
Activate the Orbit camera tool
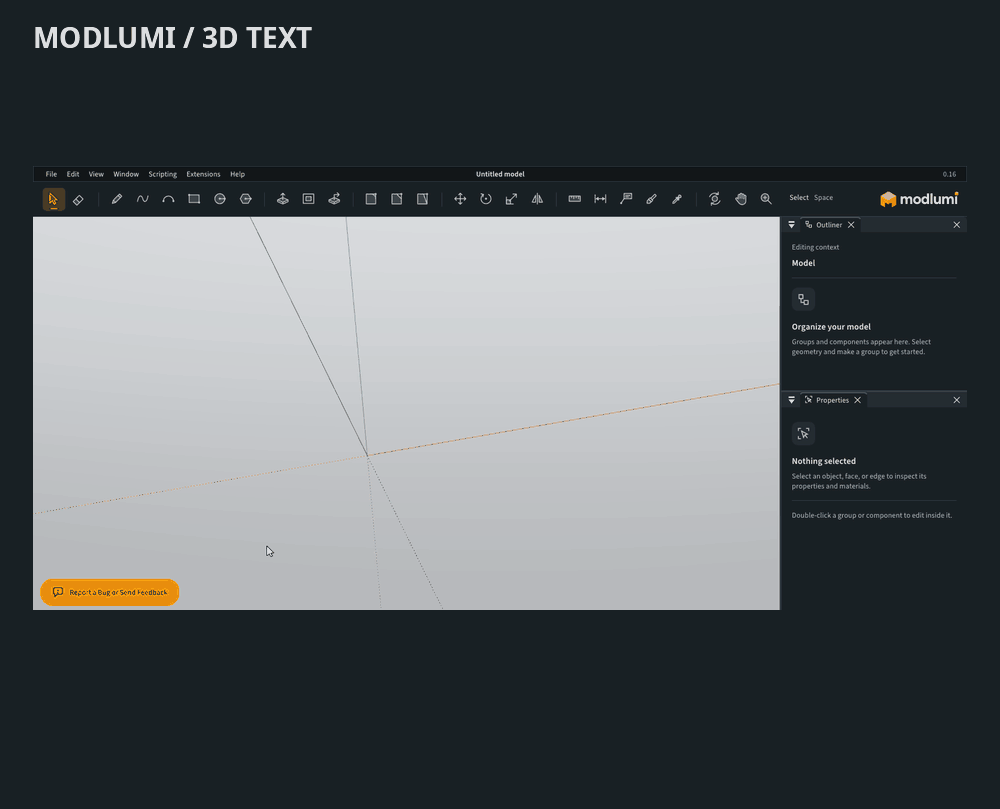(x=714, y=199)
